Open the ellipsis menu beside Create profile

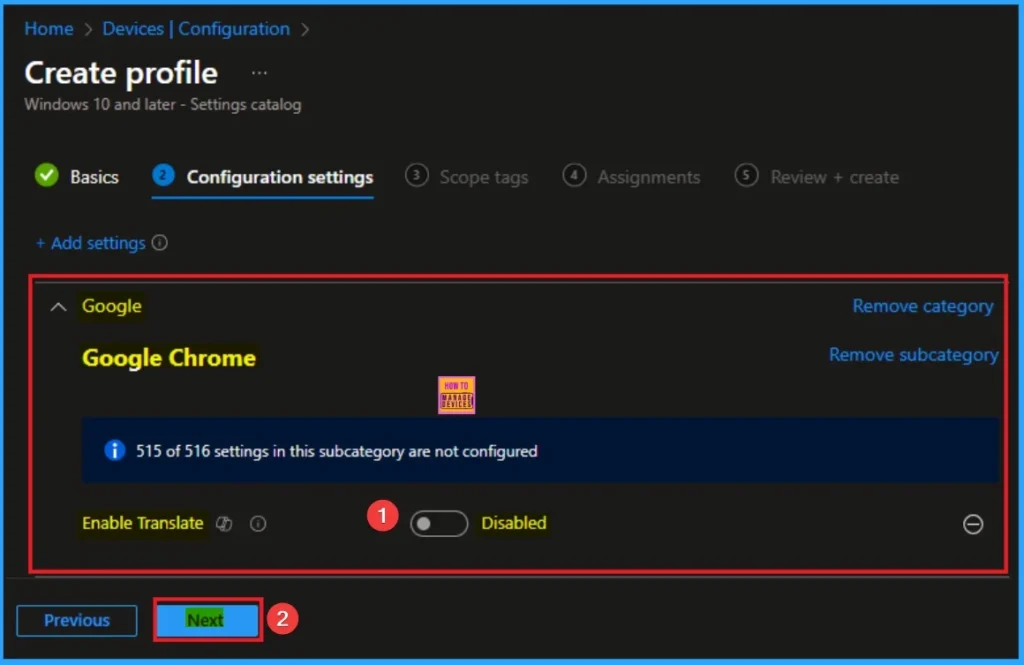point(259,73)
